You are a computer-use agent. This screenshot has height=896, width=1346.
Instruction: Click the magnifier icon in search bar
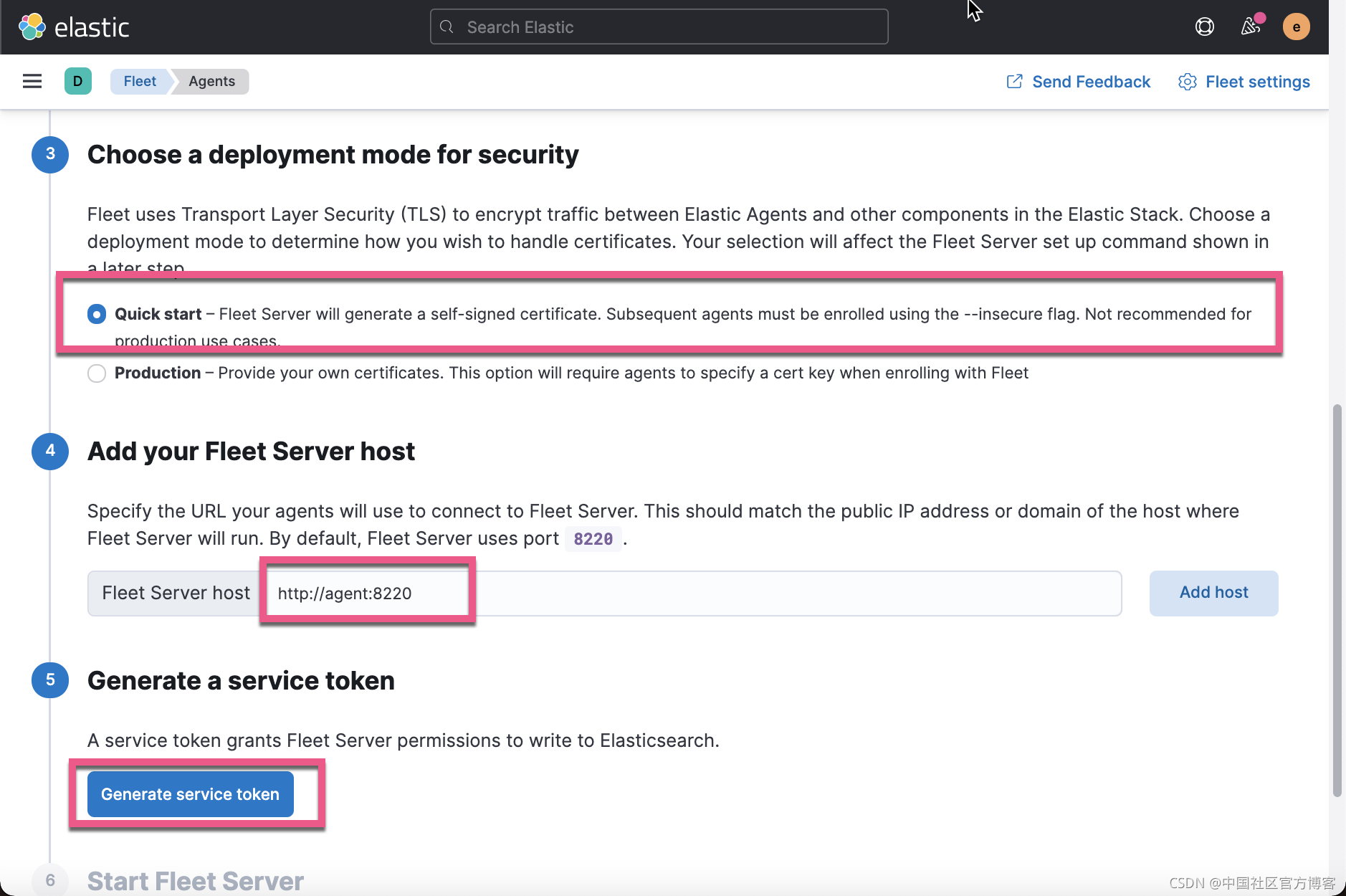click(447, 27)
